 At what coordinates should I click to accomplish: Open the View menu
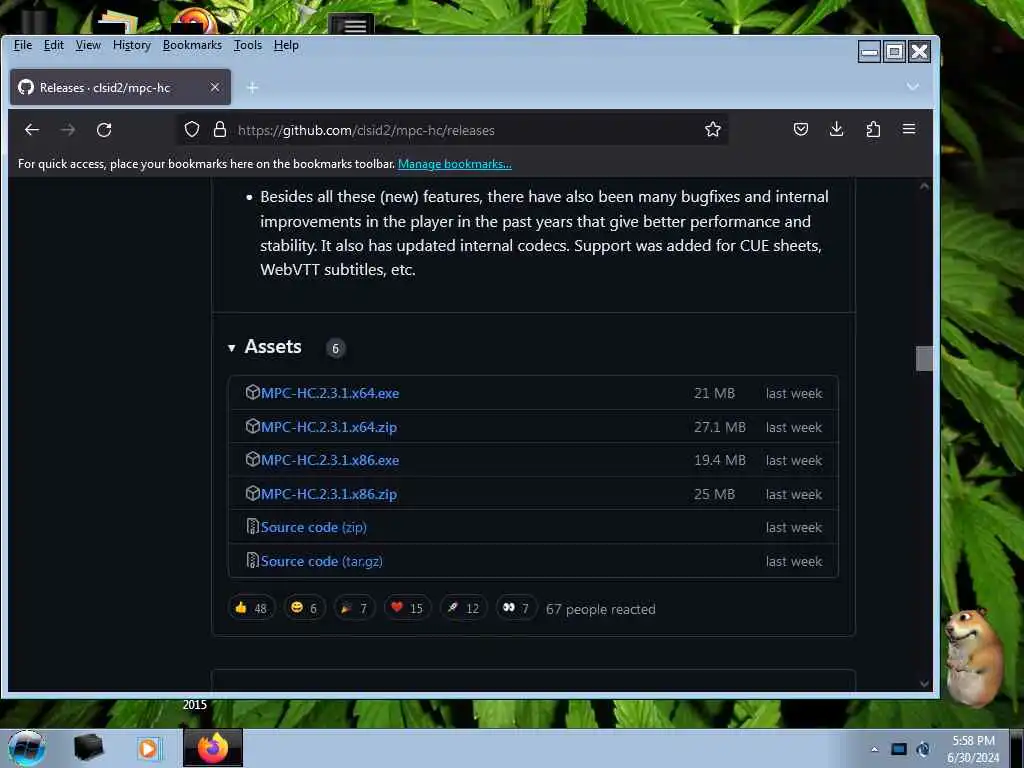coord(88,45)
